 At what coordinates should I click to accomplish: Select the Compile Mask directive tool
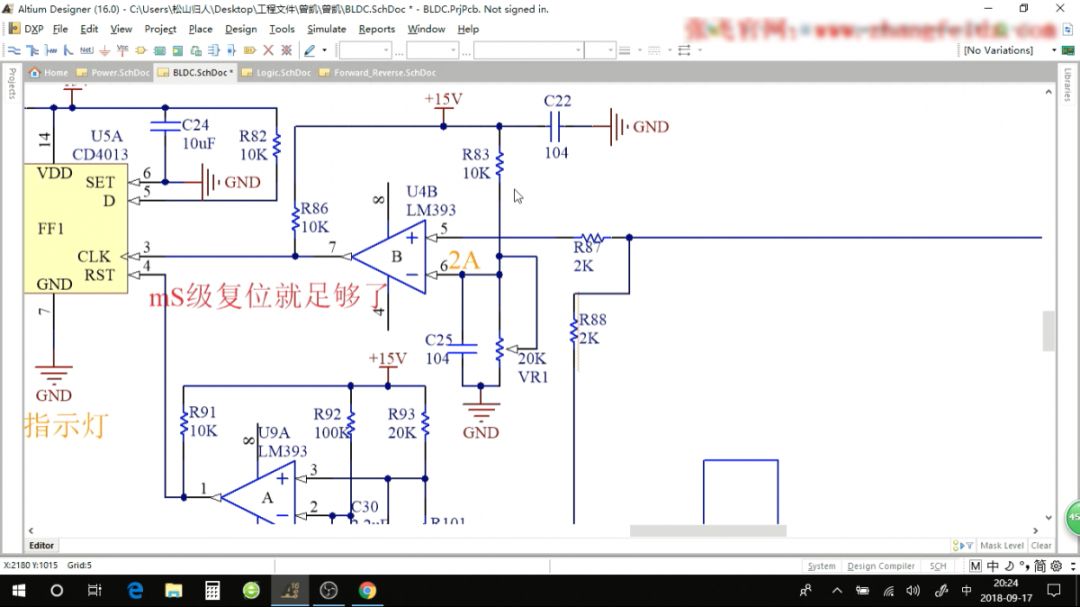click(x=287, y=50)
